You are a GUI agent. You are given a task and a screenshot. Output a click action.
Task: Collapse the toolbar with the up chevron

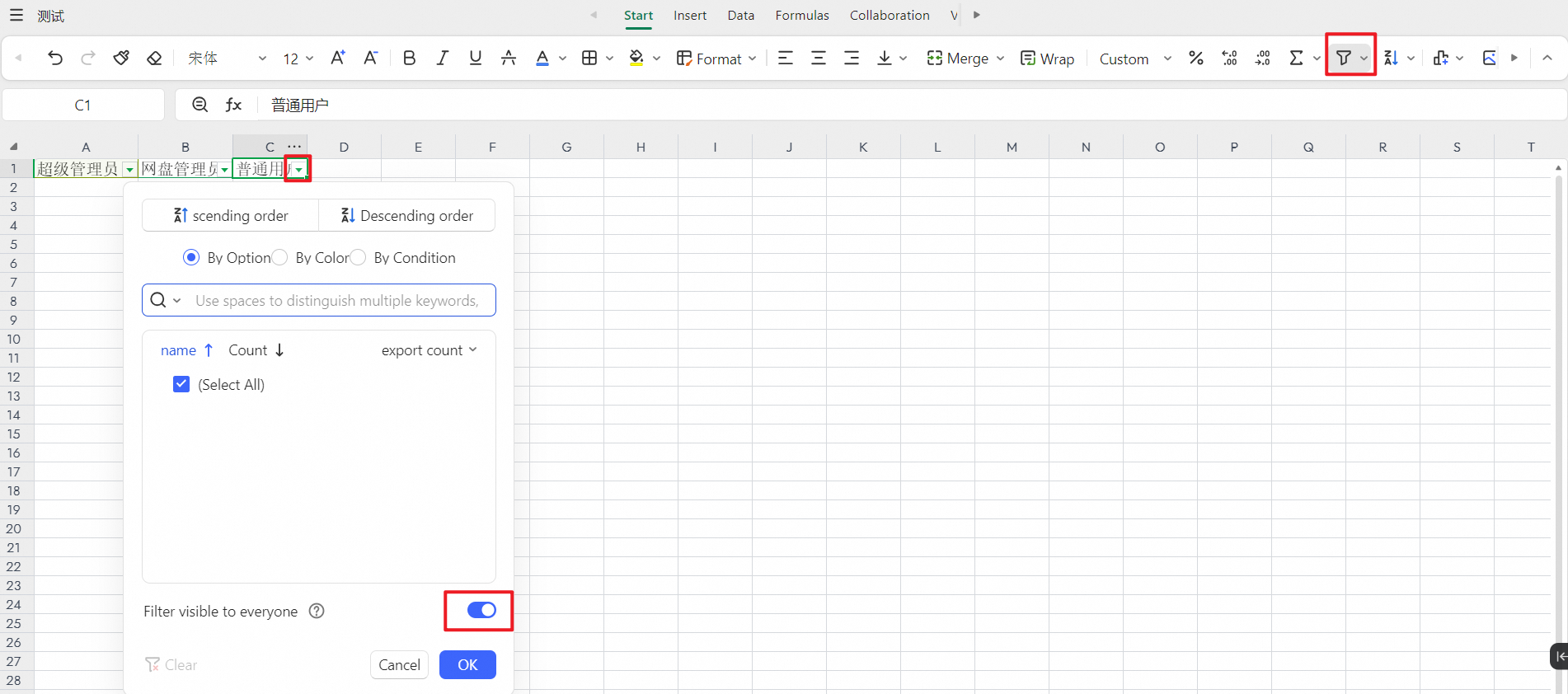click(1547, 58)
